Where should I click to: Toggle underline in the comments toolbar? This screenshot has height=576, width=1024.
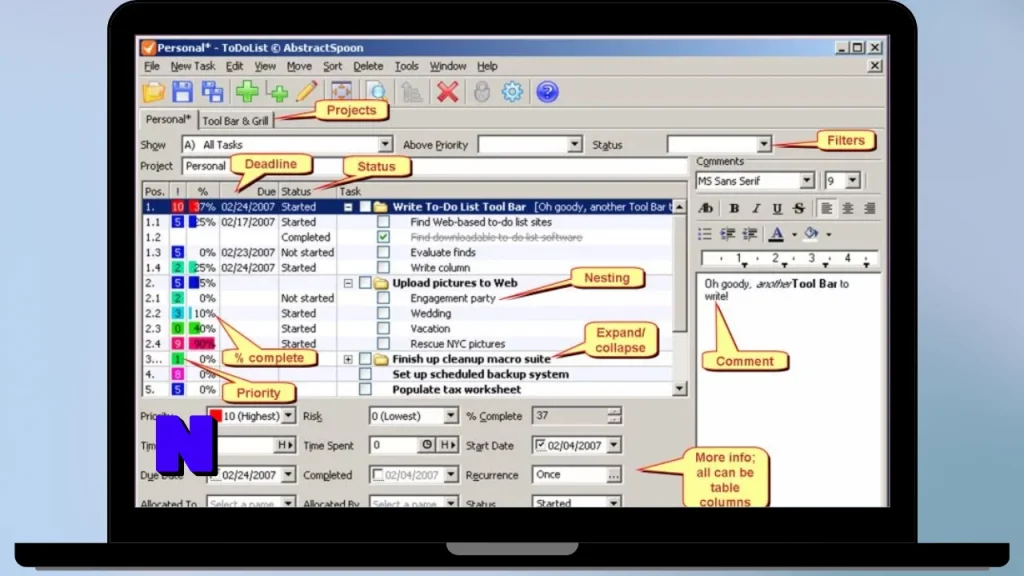777,208
